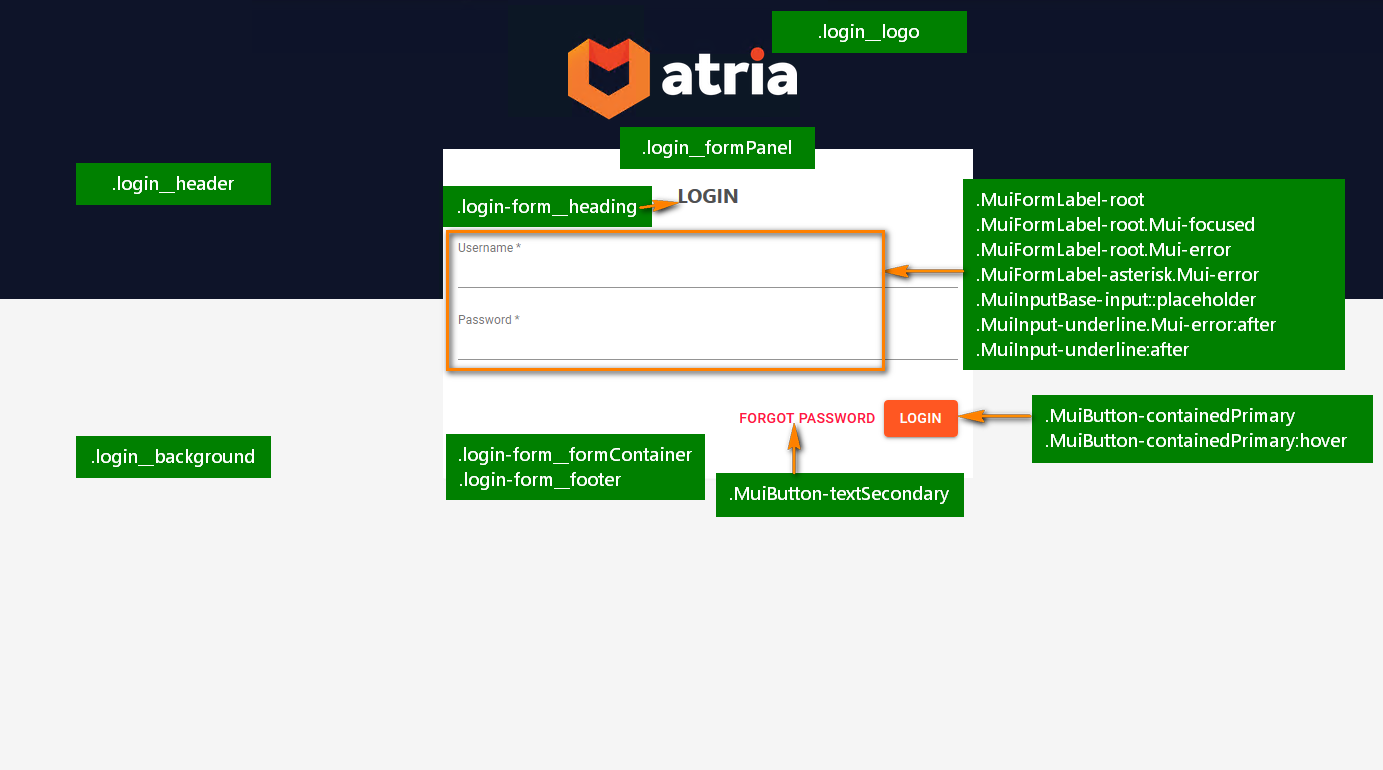
Task: Click the white atria wordmark text
Action: tap(730, 76)
